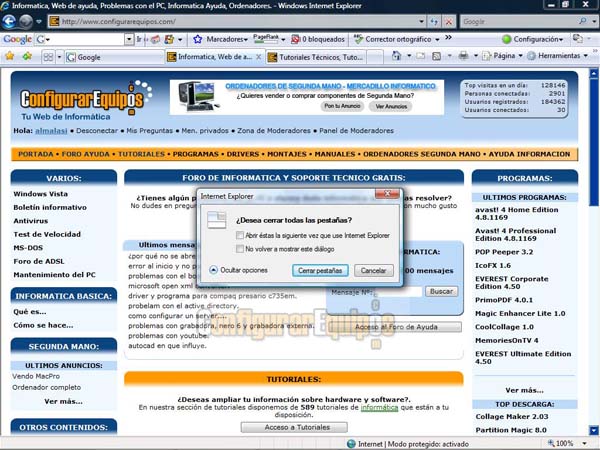Select DRIVERS in the orange menu

click(243, 154)
